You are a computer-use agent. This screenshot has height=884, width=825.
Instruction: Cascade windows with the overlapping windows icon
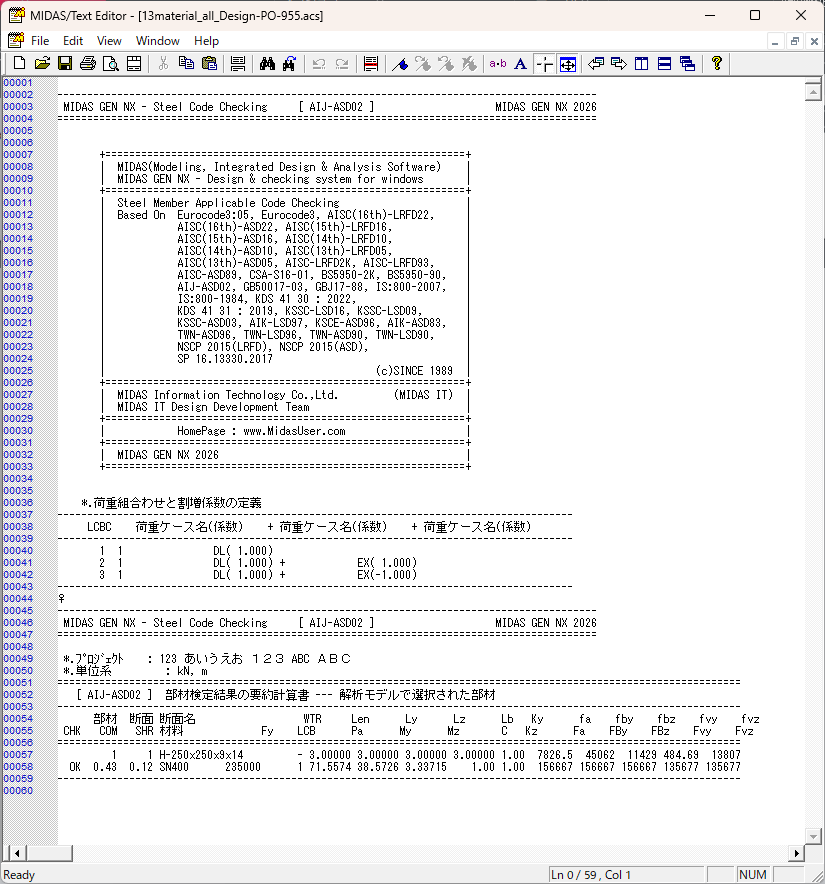(x=688, y=64)
